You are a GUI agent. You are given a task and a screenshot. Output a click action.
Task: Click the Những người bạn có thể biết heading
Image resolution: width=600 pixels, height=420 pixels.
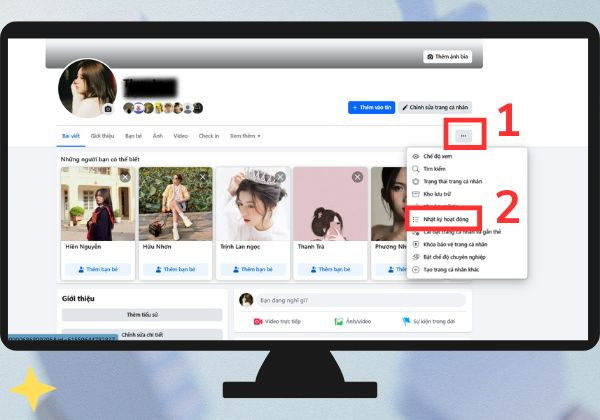[x=100, y=159]
